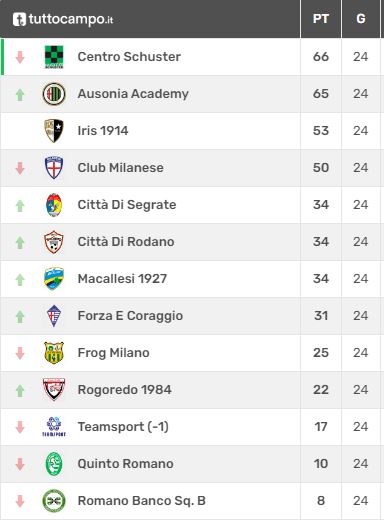Click the Centro Schuster team crest
Viewport: 384px width, 522px height.
click(x=54, y=57)
